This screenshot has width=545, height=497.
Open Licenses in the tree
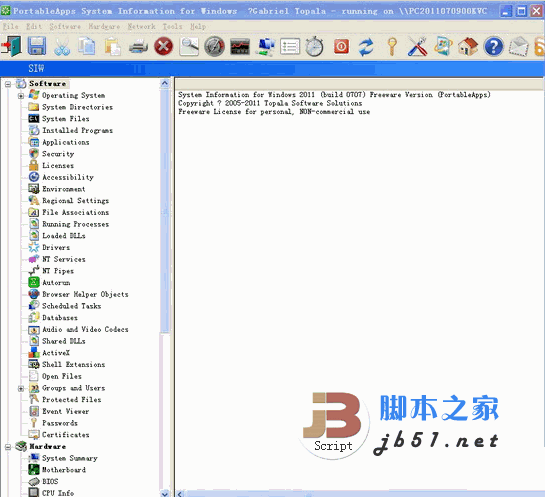(58, 165)
